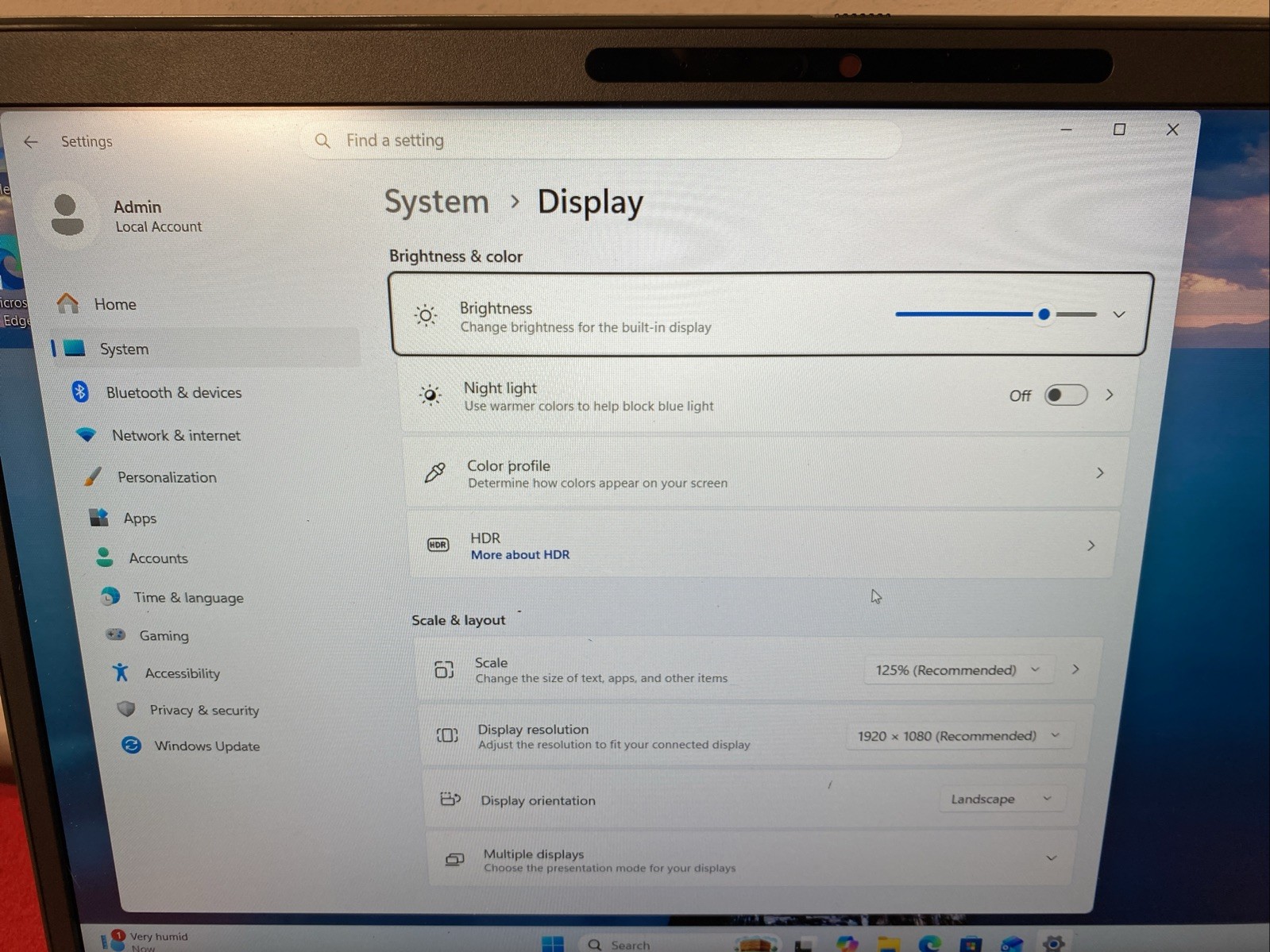Click the Color profile eyedropper icon
Viewport: 1270px width, 952px height.
click(x=434, y=472)
